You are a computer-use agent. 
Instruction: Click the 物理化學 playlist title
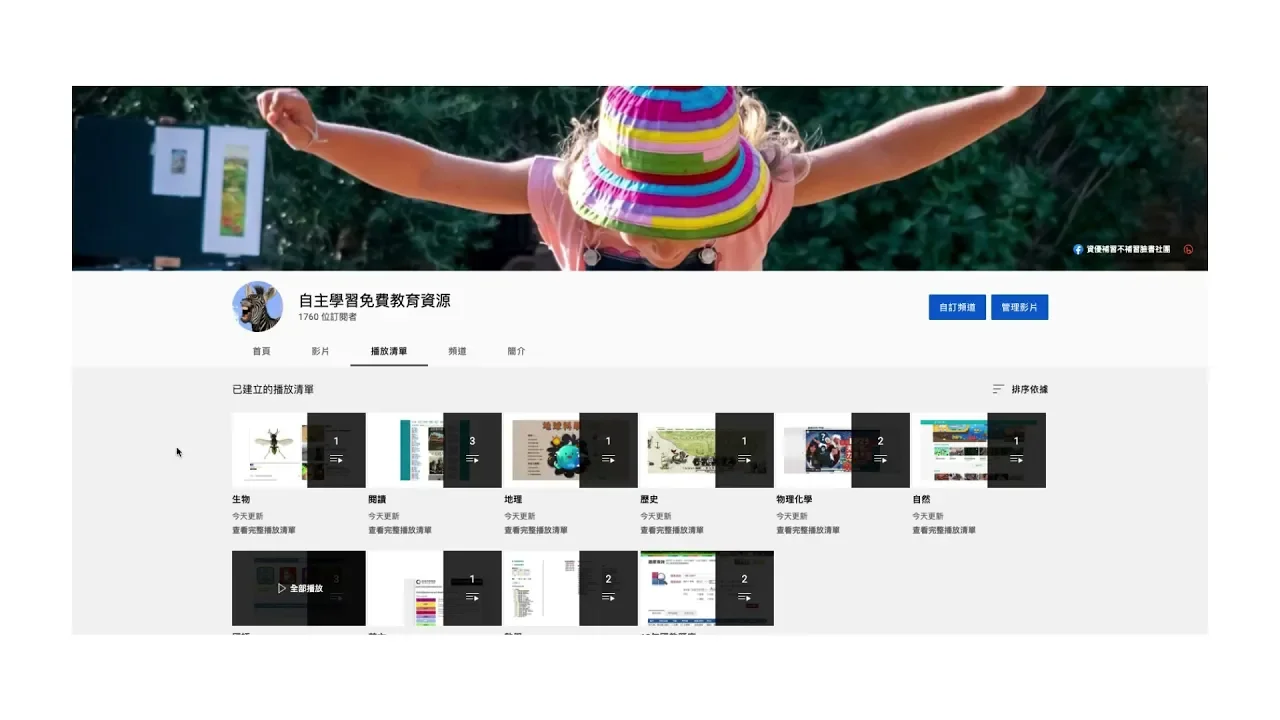(794, 499)
